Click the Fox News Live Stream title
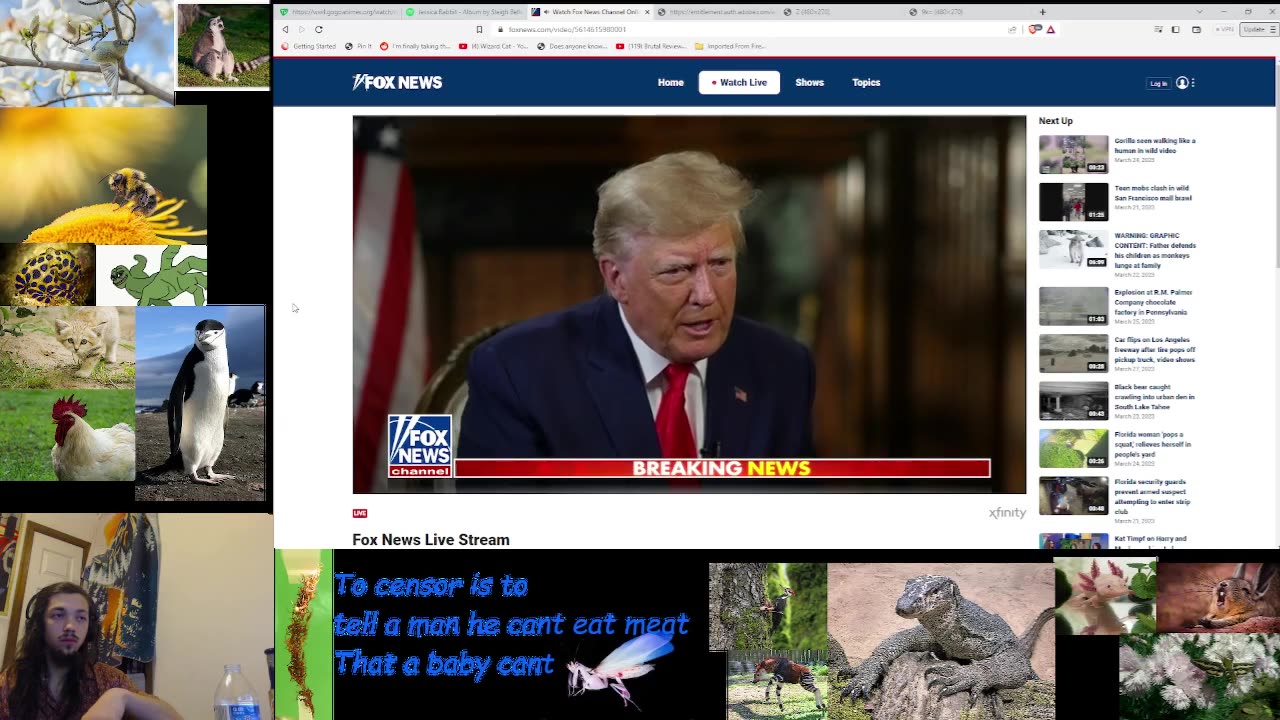Screen dimensions: 1280x720 431,540
